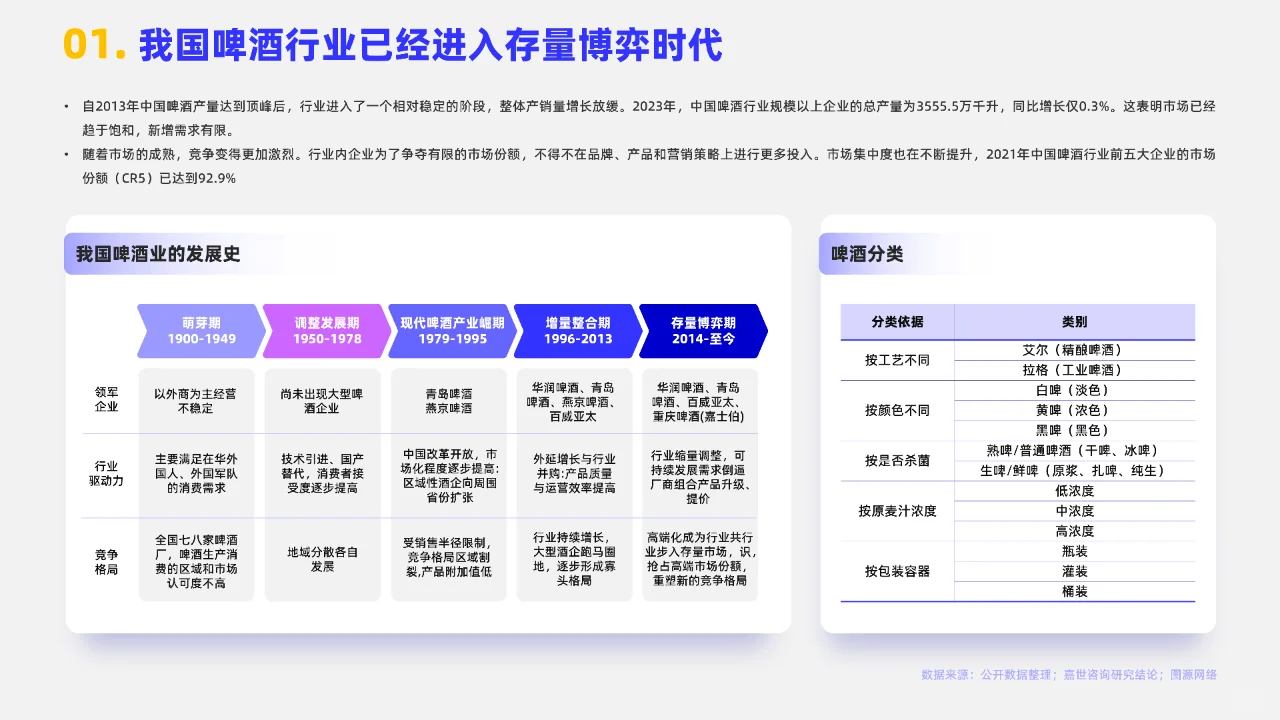Click the '技术引进、国产替代' cell
The height and width of the screenshot is (720, 1280).
[322, 474]
